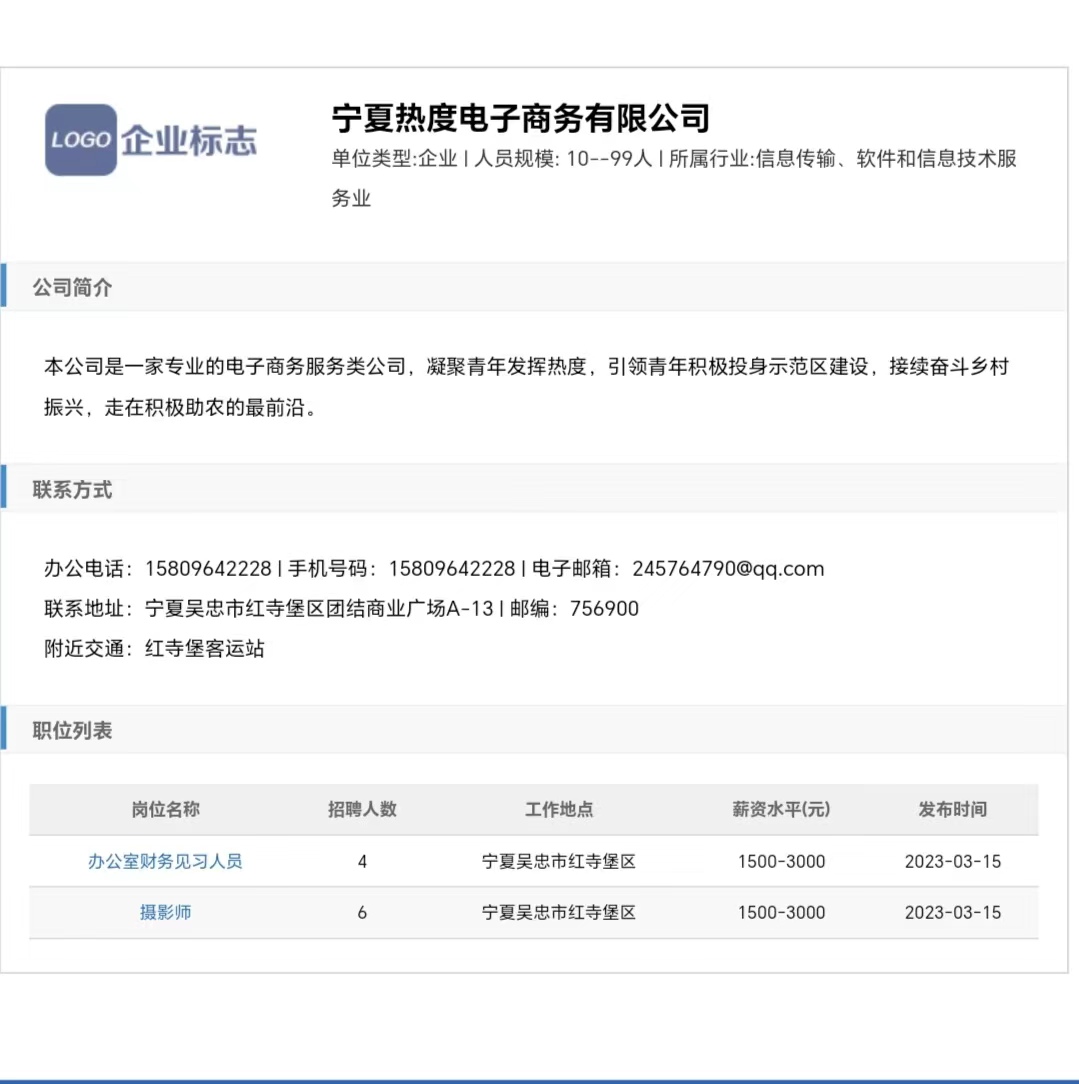1079x1084 pixels.
Task: Open the 办公室财务见习人员 job link
Action: (x=165, y=861)
